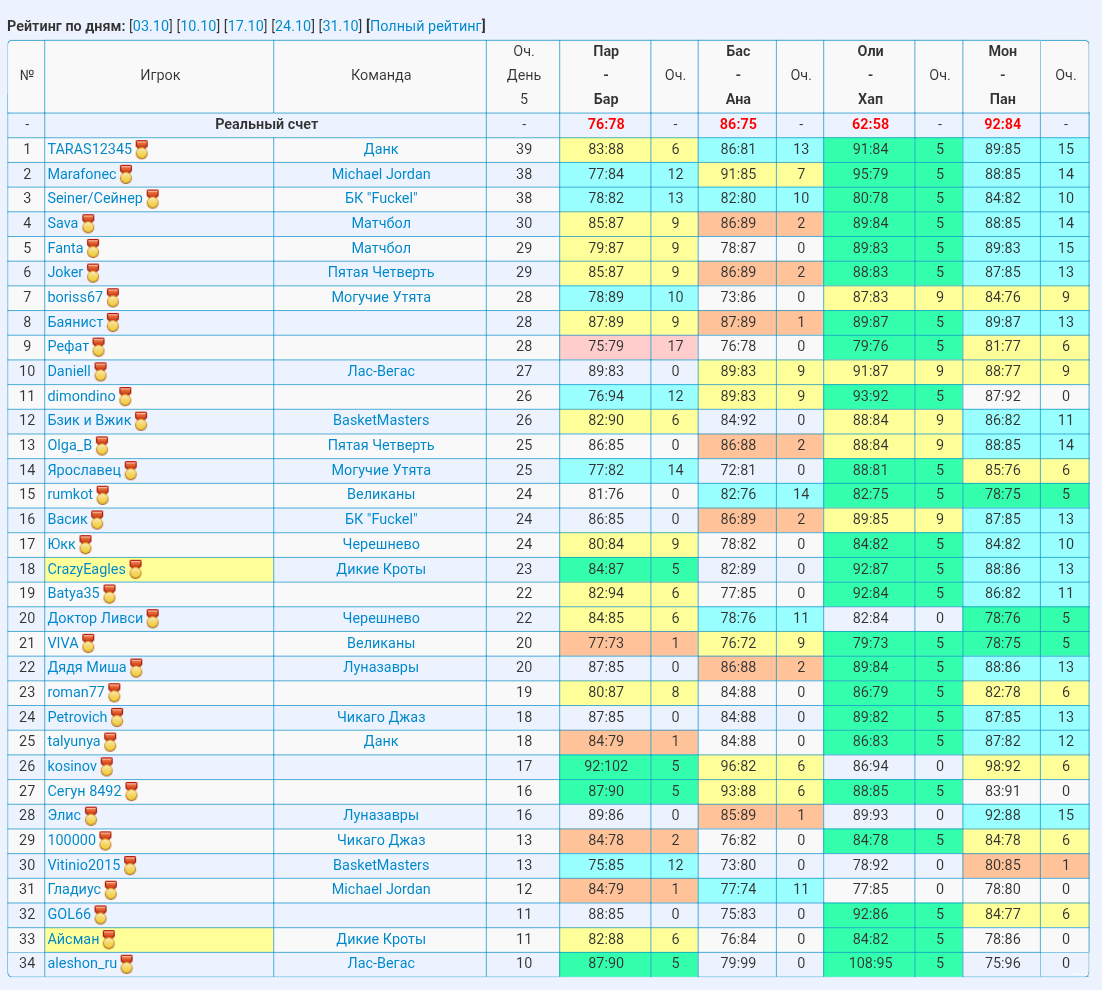Viewport: 1102px width, 990px height.
Task: Click the medal icon after Seiner/Сейнер
Action: pos(153,199)
